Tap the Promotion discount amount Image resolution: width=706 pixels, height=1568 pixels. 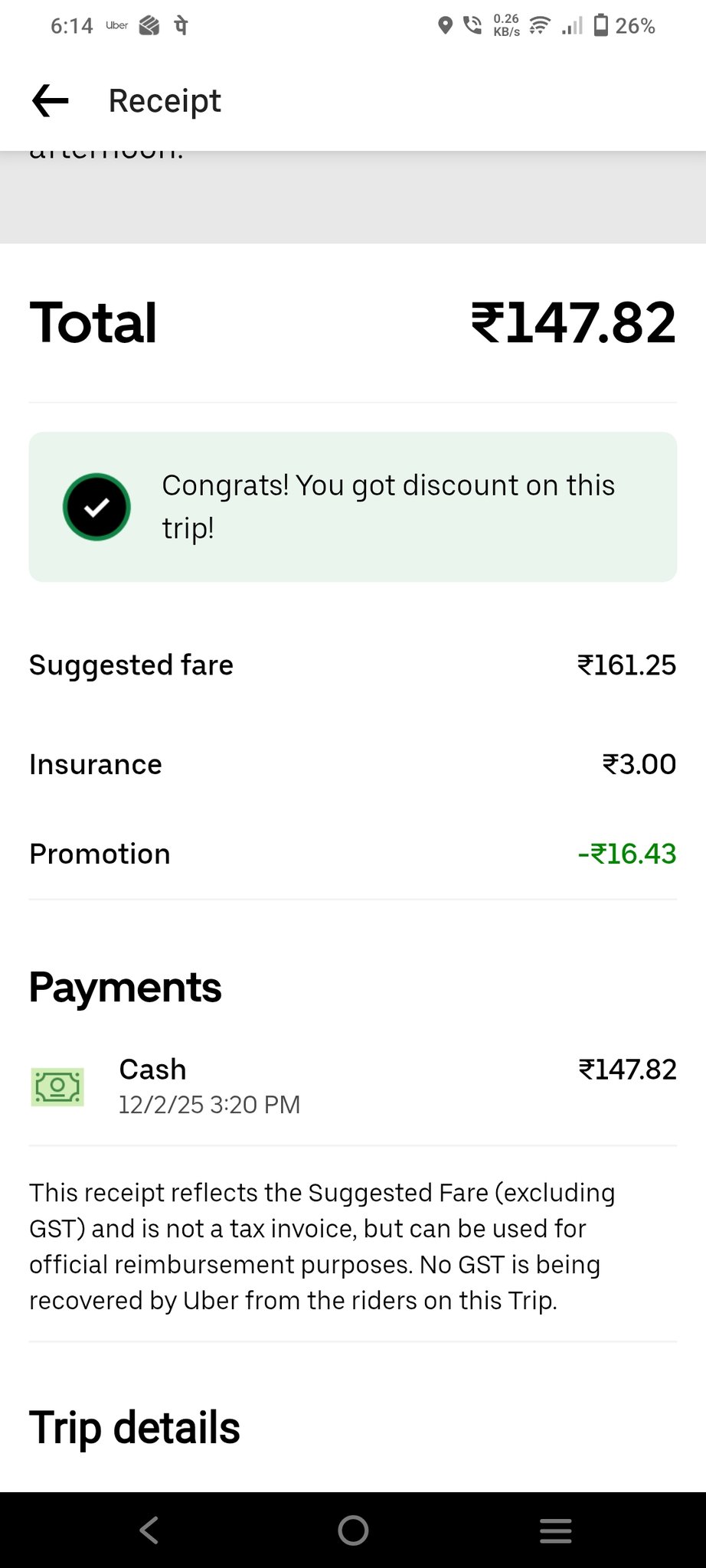pos(627,854)
